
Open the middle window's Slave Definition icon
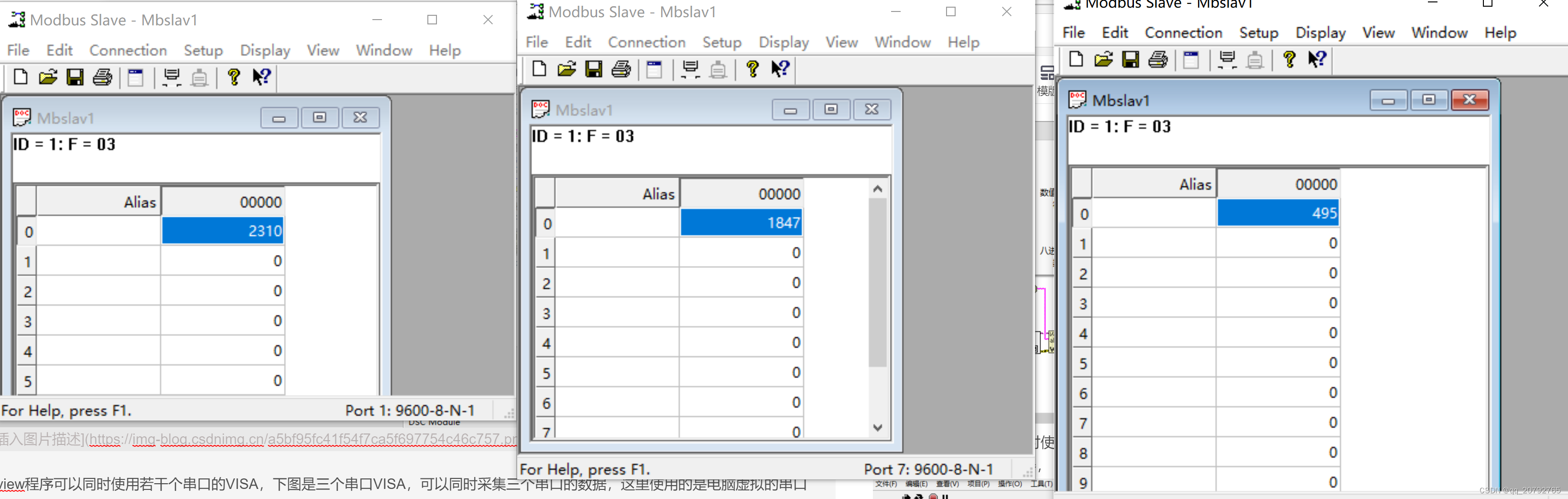[x=654, y=69]
